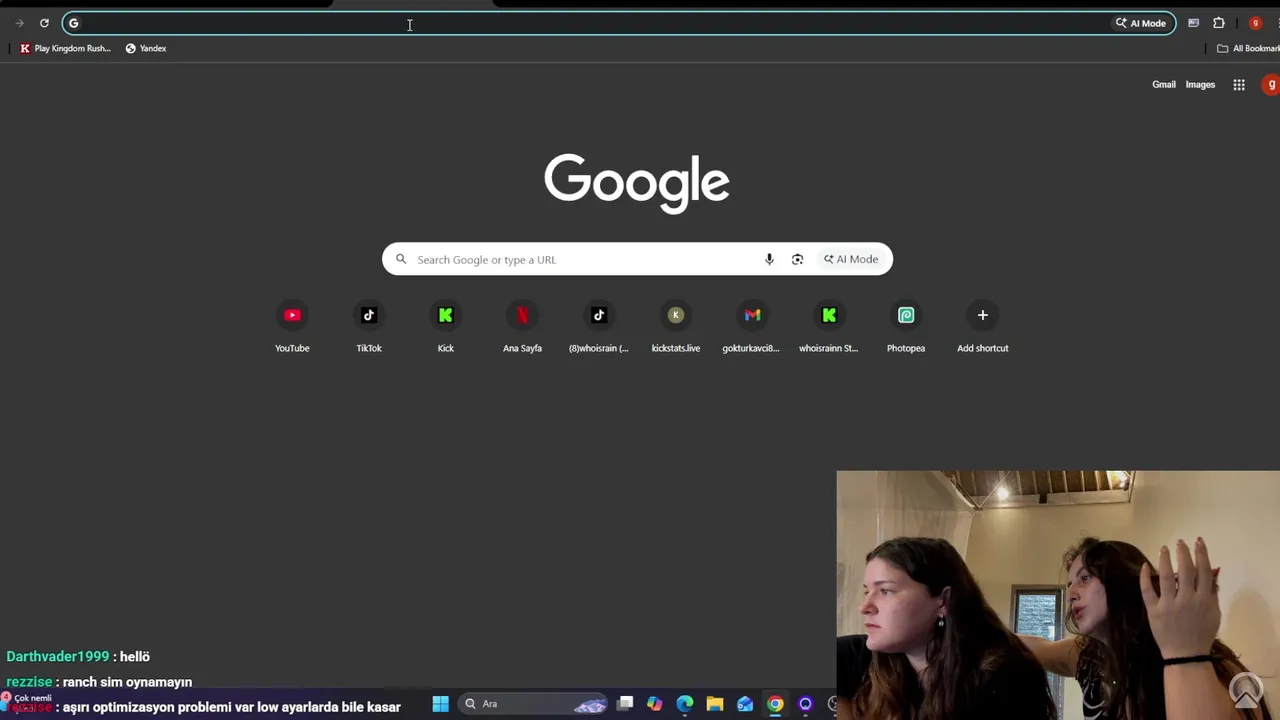The image size is (1280, 720).
Task: Open the purple circle app on taskbar
Action: click(x=805, y=704)
